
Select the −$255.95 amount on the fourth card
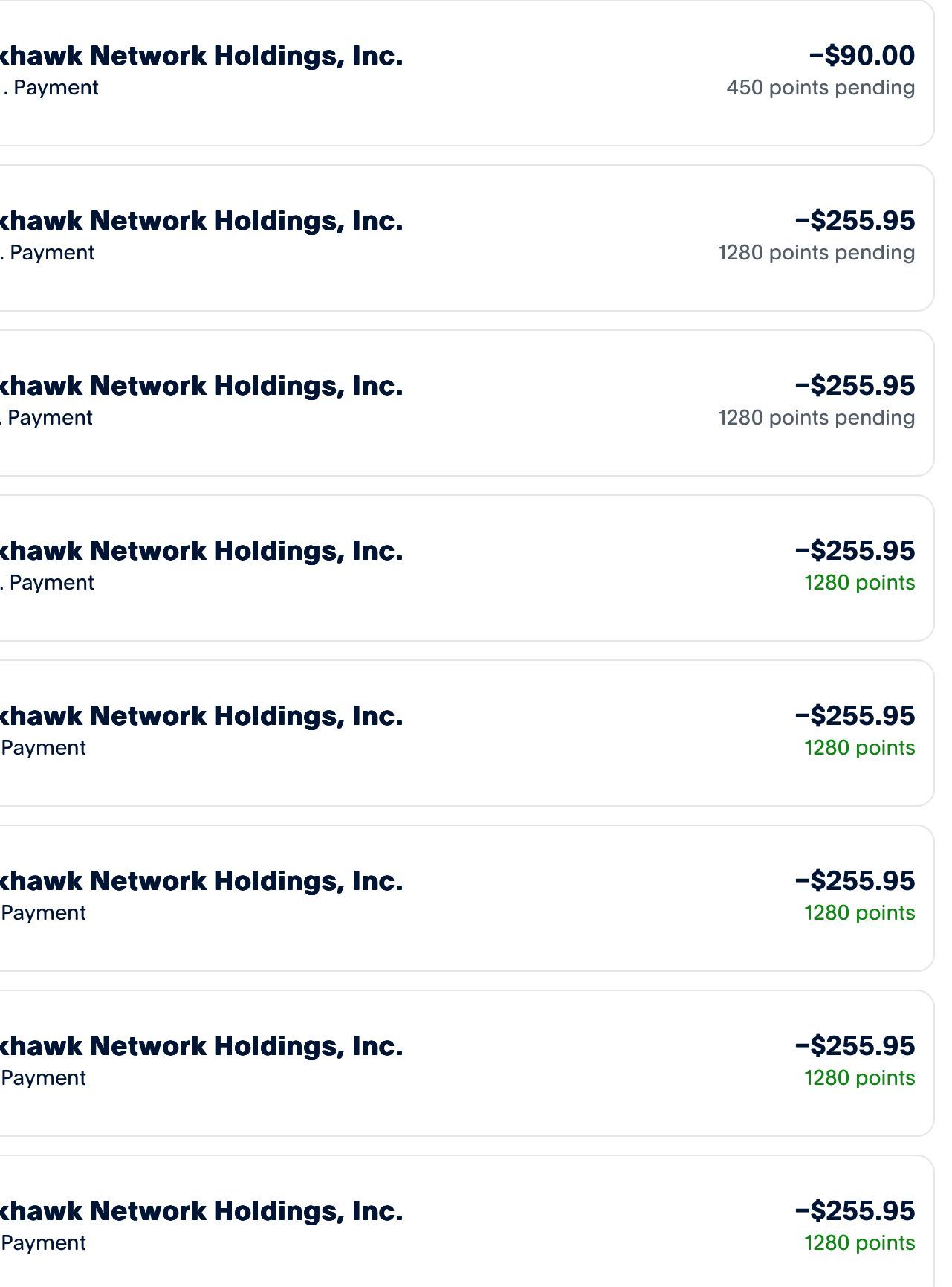click(x=855, y=550)
